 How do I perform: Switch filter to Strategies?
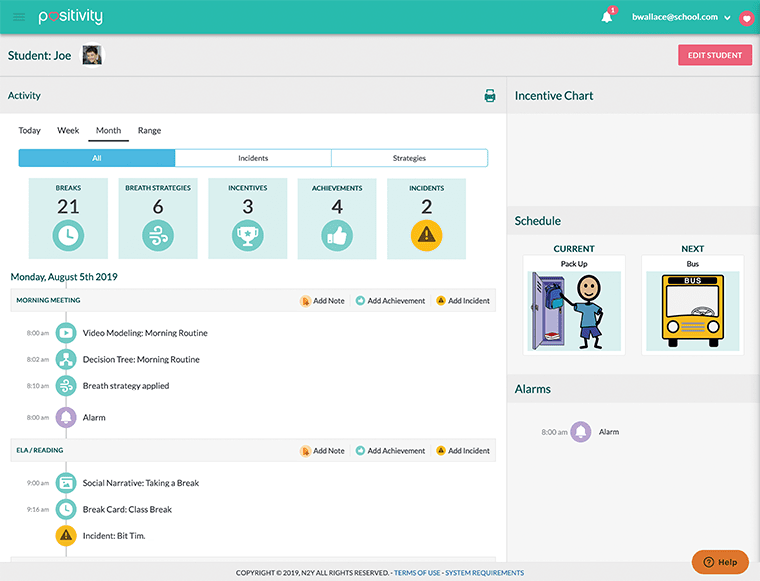pyautogui.click(x=409, y=158)
